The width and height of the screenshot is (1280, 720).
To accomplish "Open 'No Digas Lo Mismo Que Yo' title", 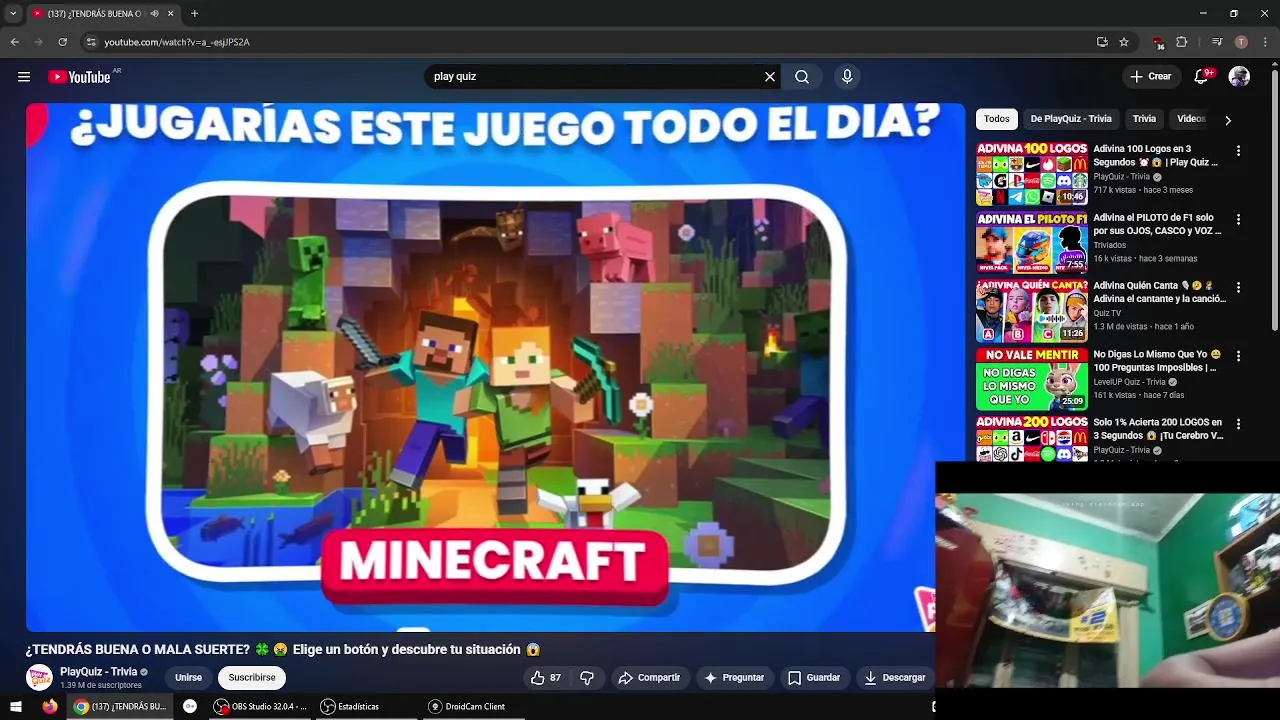I will (x=1157, y=361).
